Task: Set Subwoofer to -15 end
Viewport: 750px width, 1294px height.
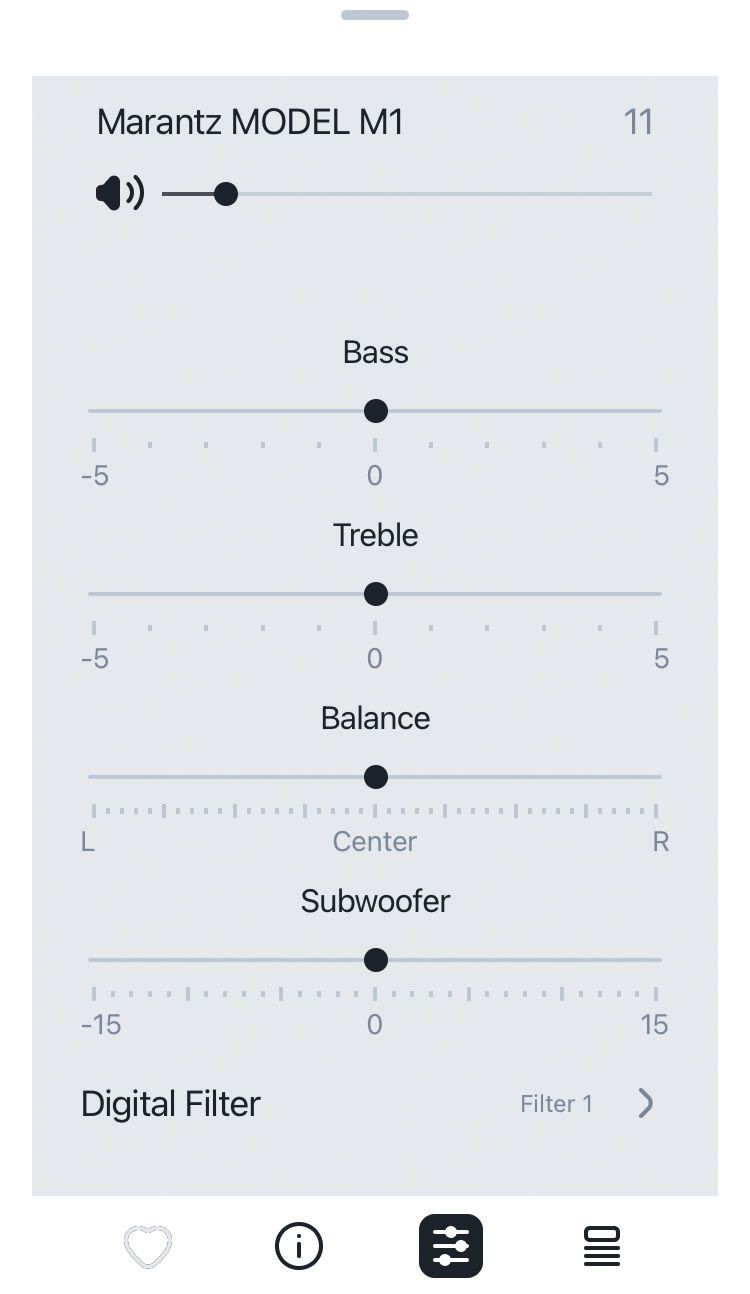Action: point(94,959)
